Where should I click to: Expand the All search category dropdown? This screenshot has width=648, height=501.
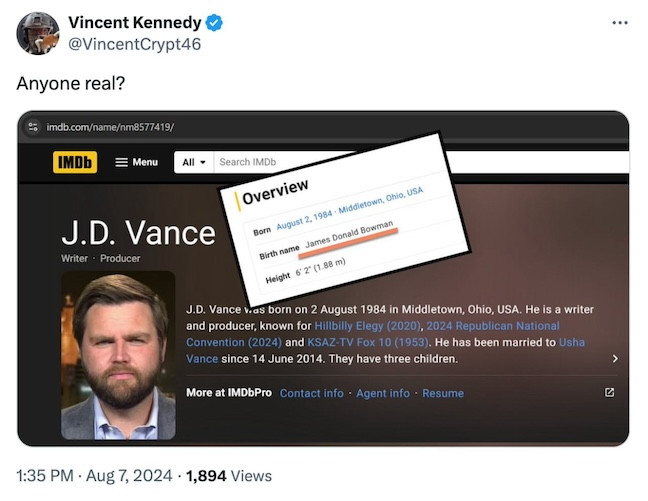[194, 162]
